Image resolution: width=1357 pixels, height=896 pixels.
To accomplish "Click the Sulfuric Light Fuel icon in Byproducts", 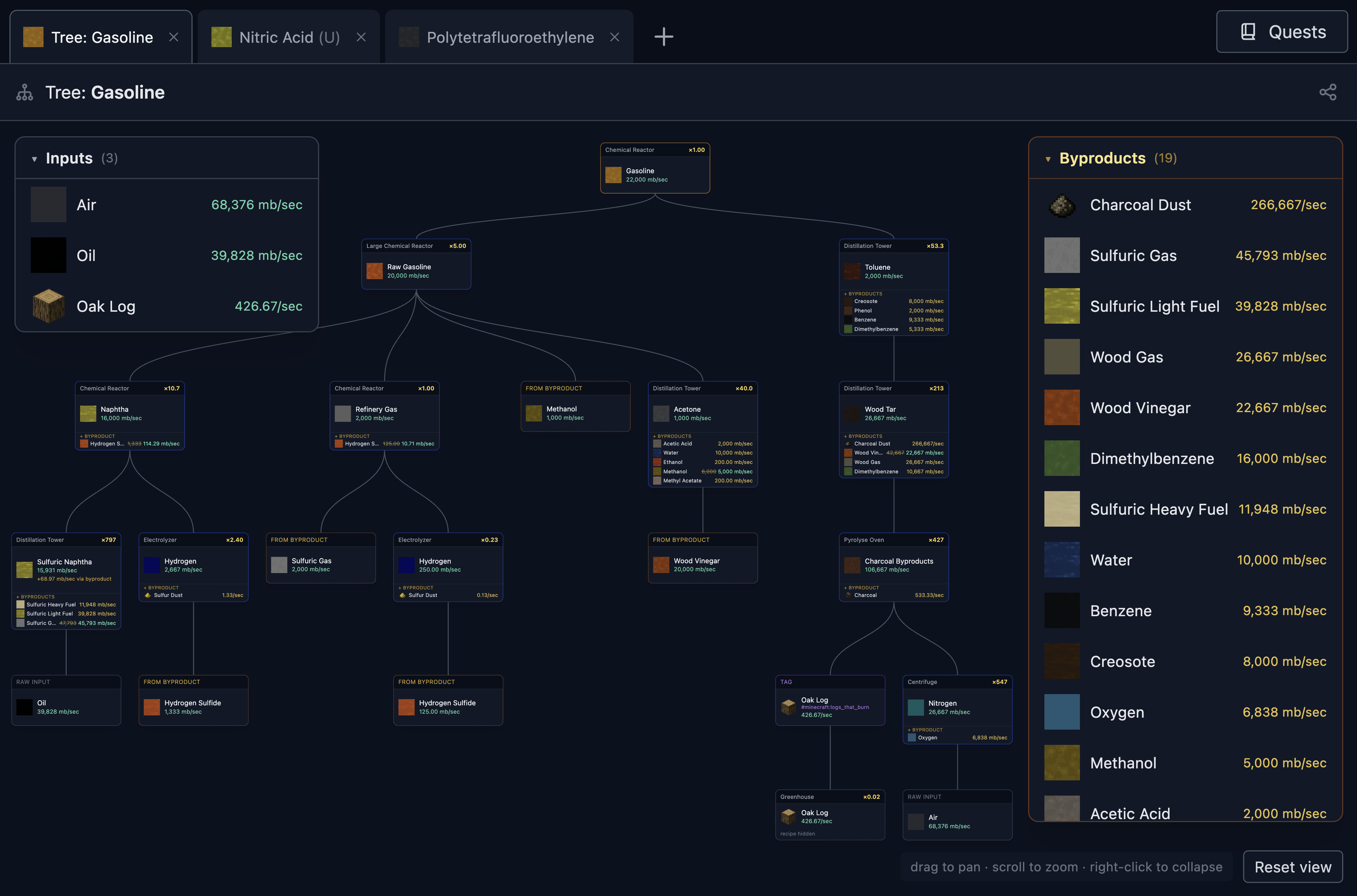I will pos(1062,306).
